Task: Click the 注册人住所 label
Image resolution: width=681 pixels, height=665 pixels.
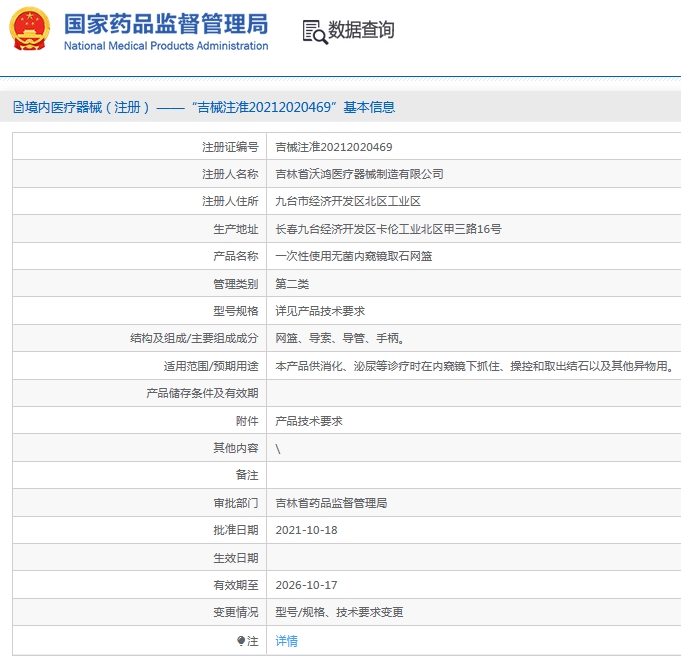Action: pyautogui.click(x=230, y=201)
